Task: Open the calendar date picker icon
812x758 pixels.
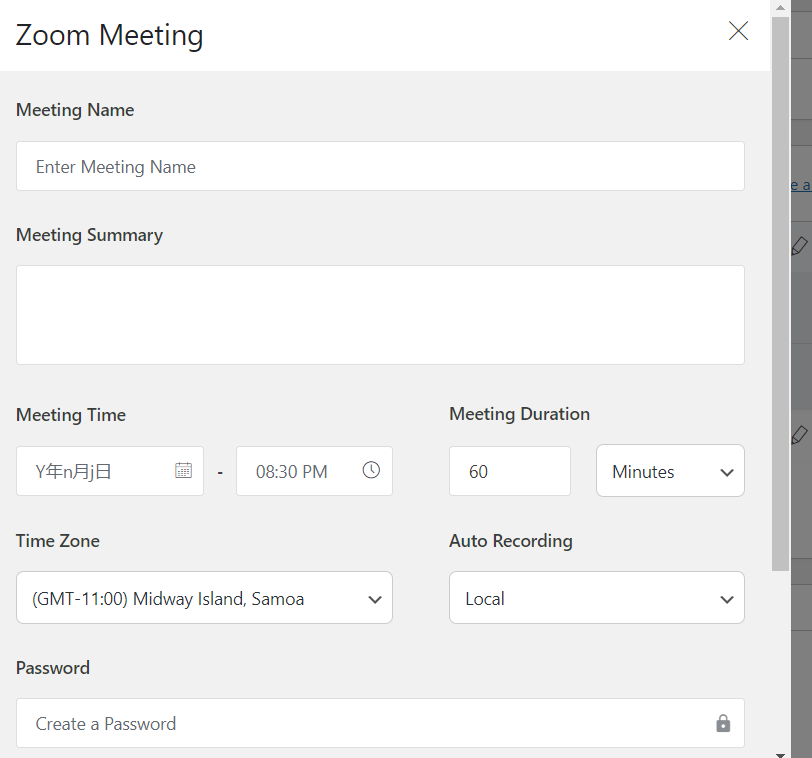Action: click(x=183, y=470)
